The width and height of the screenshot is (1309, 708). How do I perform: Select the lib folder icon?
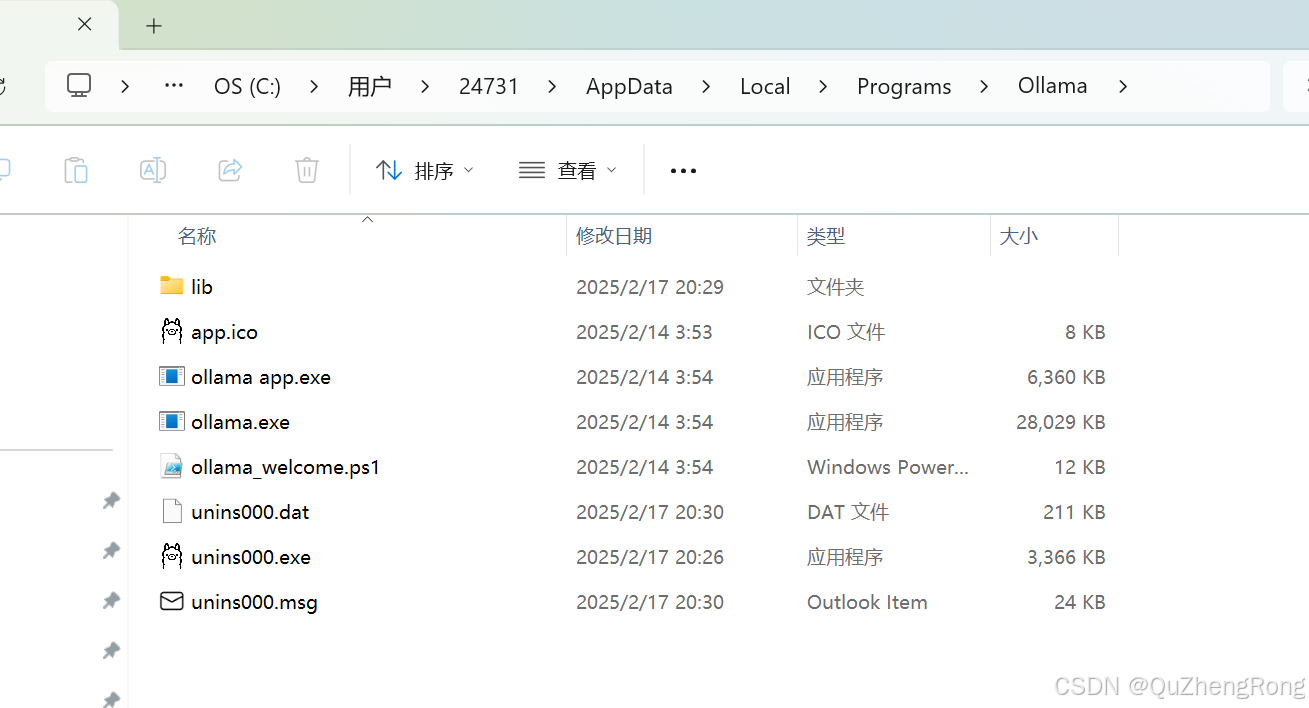172,286
